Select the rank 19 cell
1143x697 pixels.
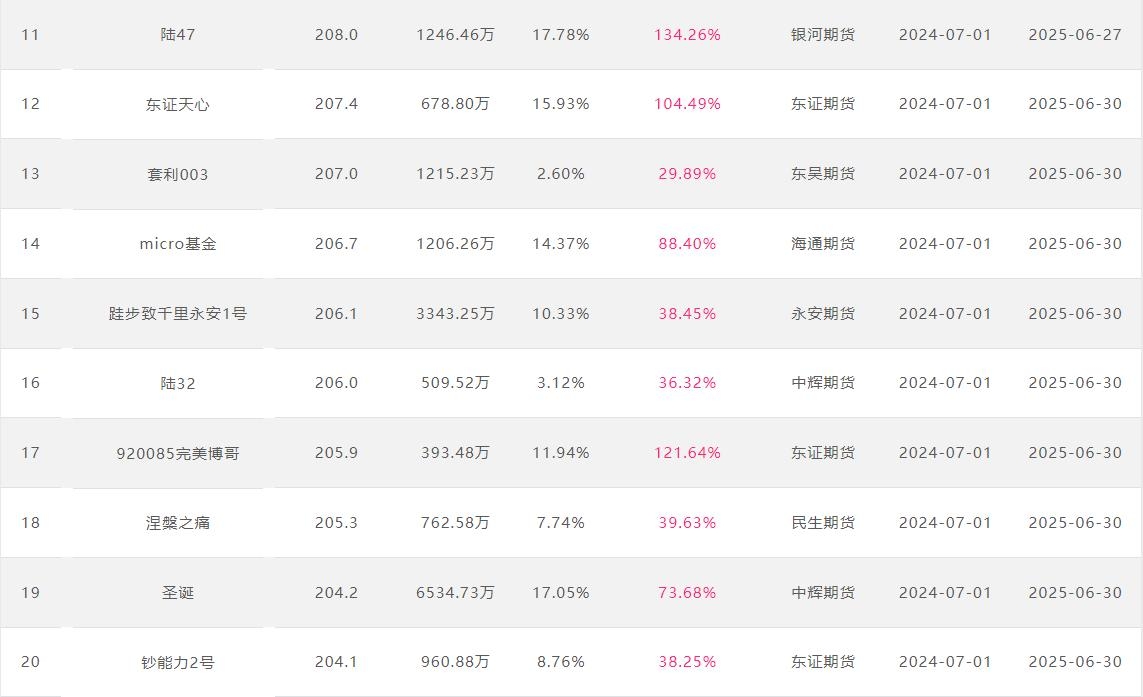[x=31, y=593]
